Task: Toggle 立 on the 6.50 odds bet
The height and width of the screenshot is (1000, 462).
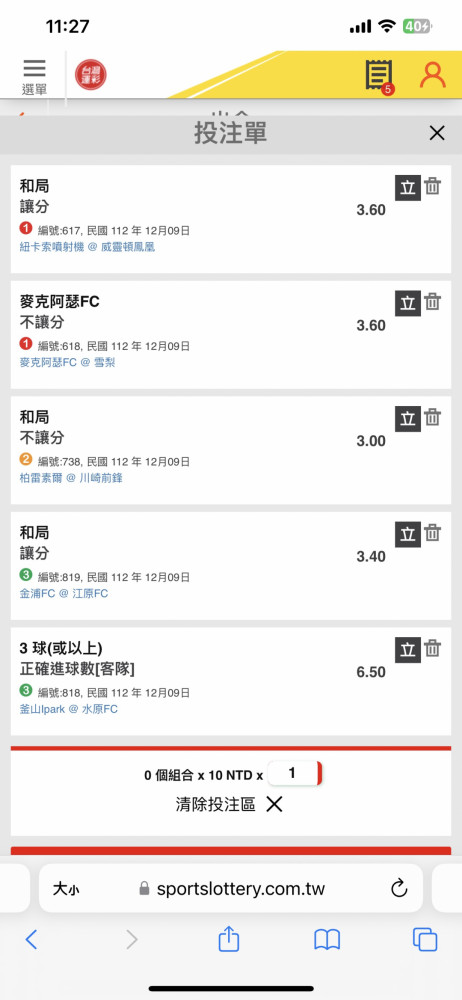Action: [408, 650]
